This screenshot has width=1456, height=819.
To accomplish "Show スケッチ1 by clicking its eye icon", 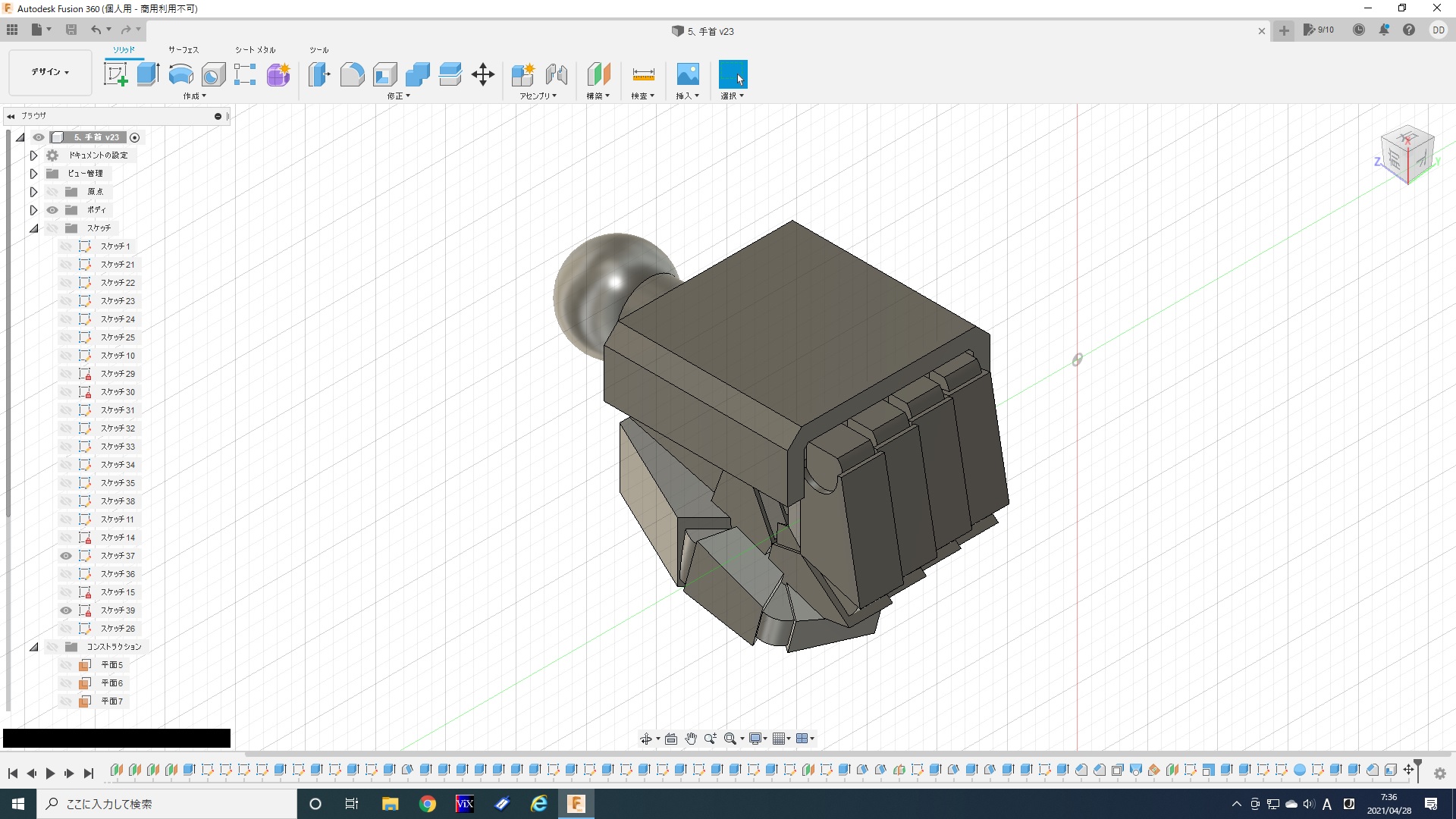I will pyautogui.click(x=66, y=246).
